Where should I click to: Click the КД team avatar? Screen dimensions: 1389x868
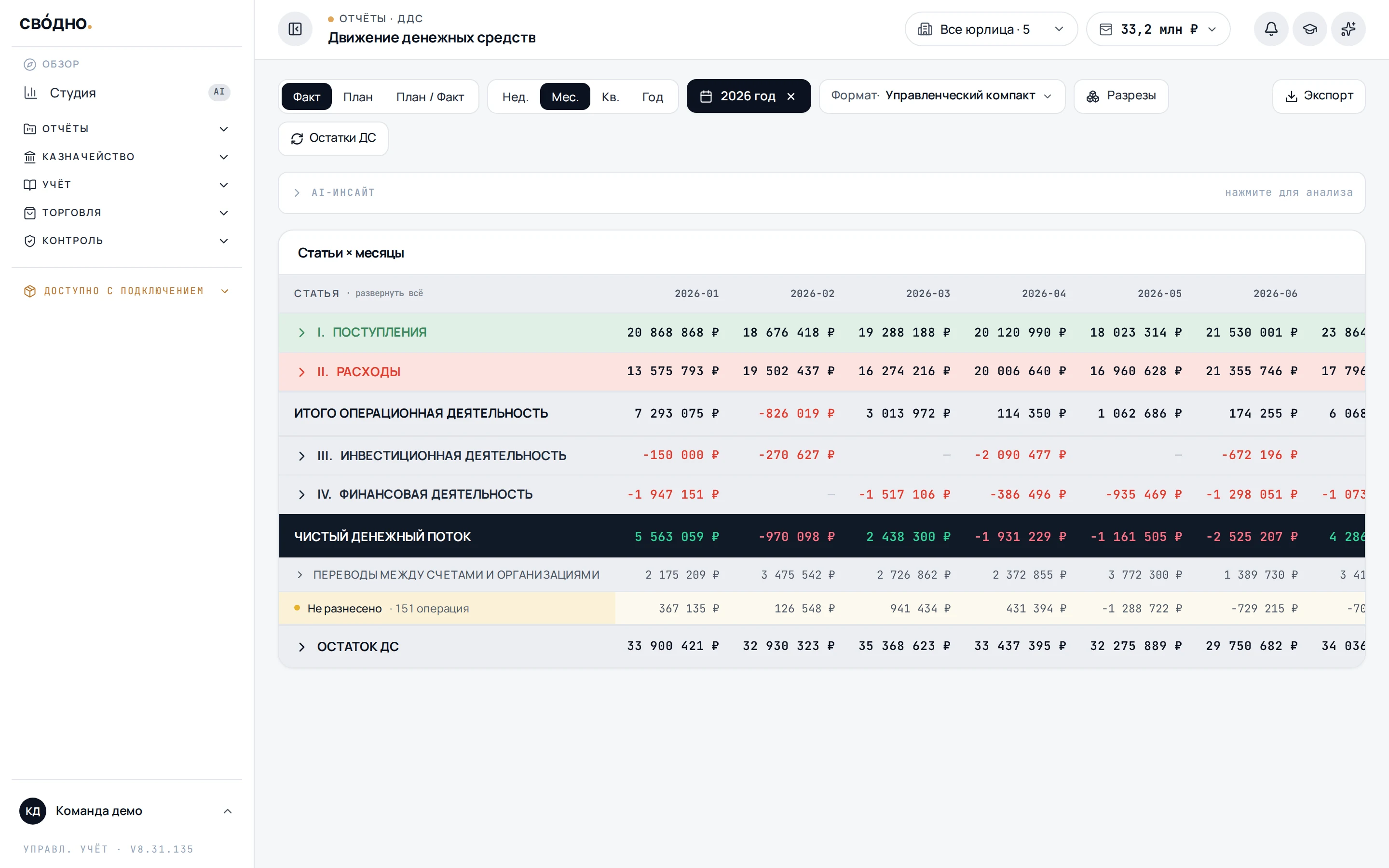tap(33, 811)
